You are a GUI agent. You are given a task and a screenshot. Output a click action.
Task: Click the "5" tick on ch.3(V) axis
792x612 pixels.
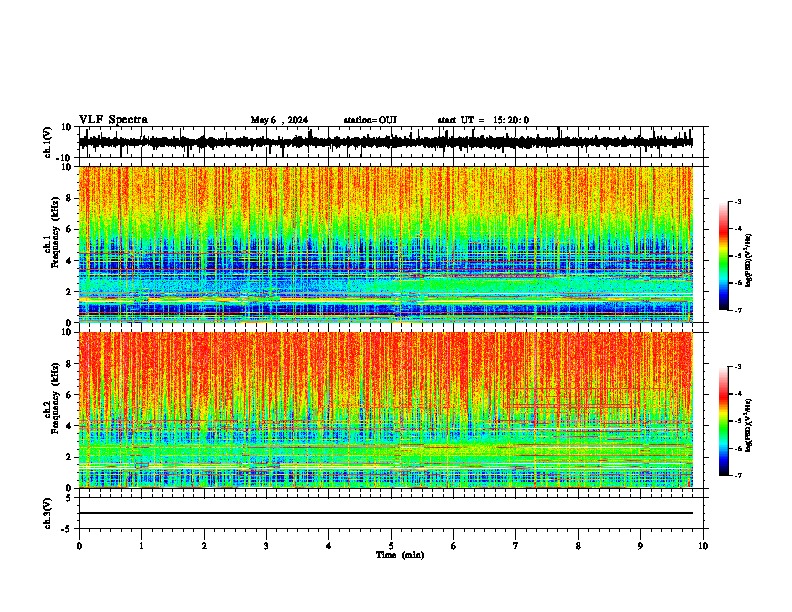(69, 497)
